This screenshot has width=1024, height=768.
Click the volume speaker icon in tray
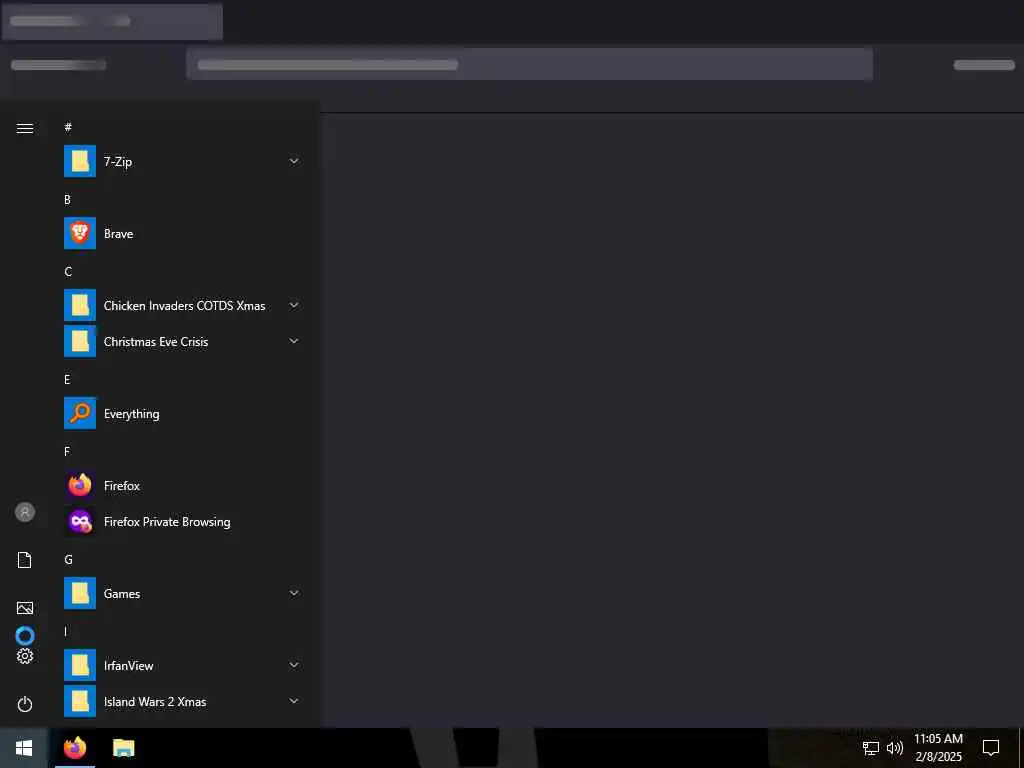point(895,748)
